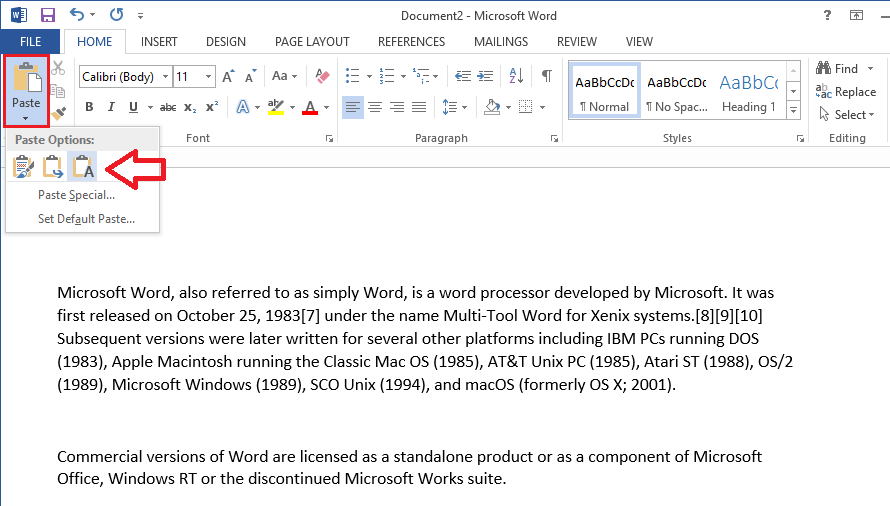Click the Clear All Formatting eraser icon
Viewport: 890px width, 506px height.
(322, 76)
